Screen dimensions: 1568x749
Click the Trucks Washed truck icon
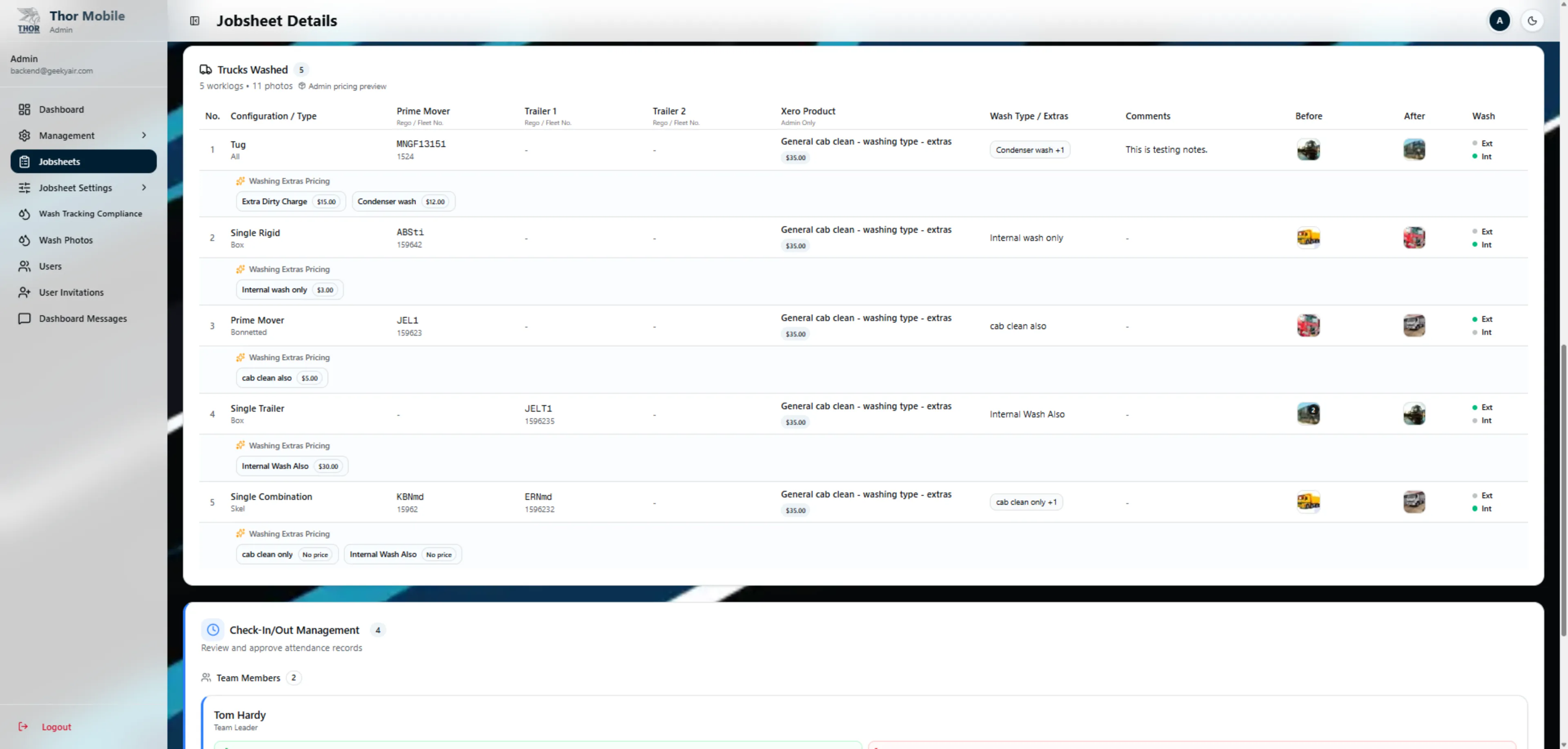tap(206, 70)
